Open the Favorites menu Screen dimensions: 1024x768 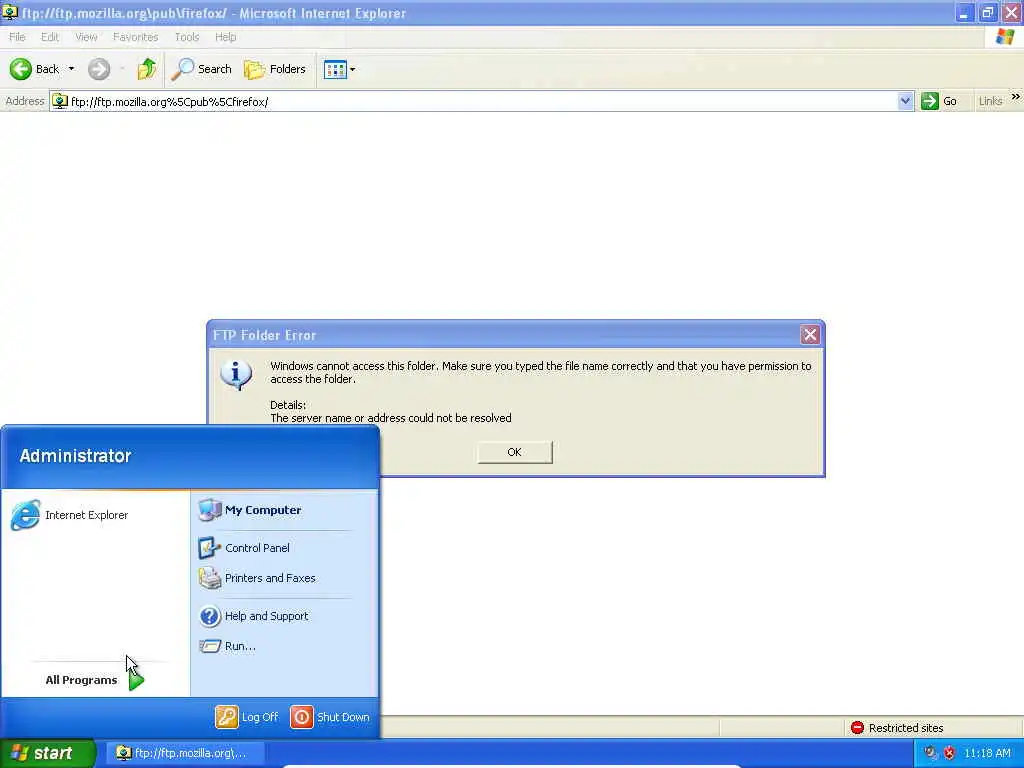click(x=135, y=37)
